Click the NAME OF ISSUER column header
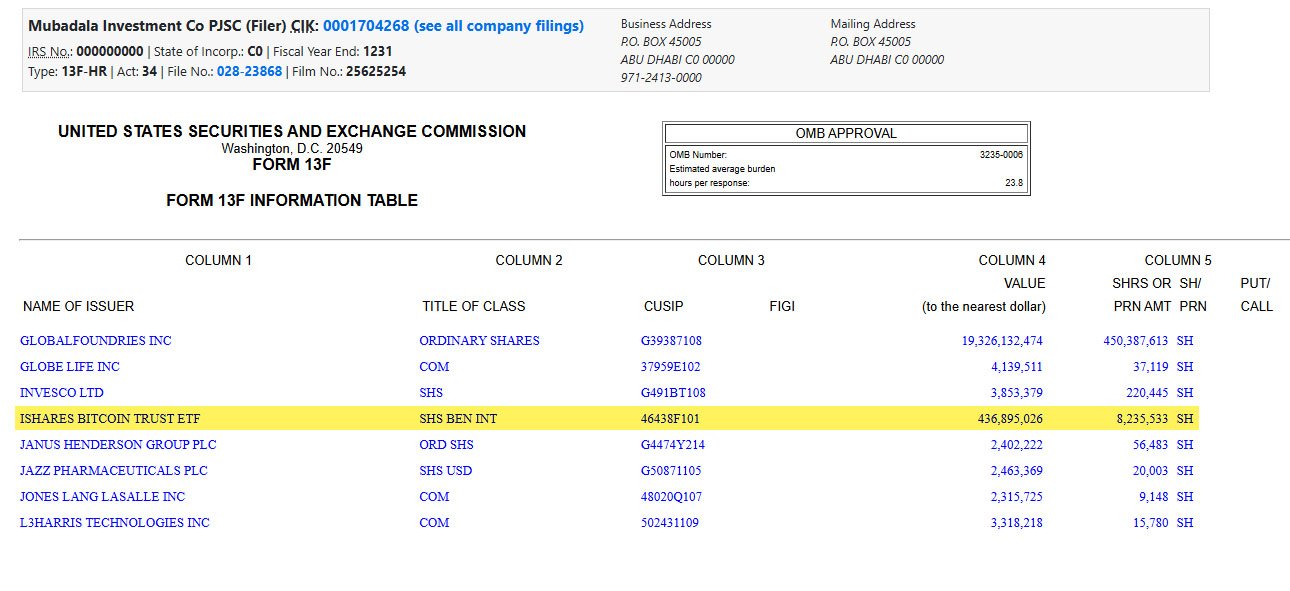This screenshot has width=1290, height=591. pyautogui.click(x=78, y=306)
